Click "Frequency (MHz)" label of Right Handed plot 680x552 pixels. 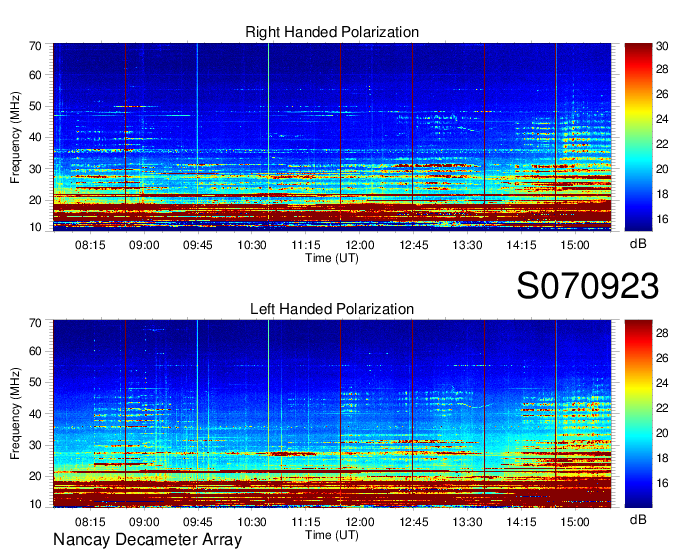[x=15, y=137]
